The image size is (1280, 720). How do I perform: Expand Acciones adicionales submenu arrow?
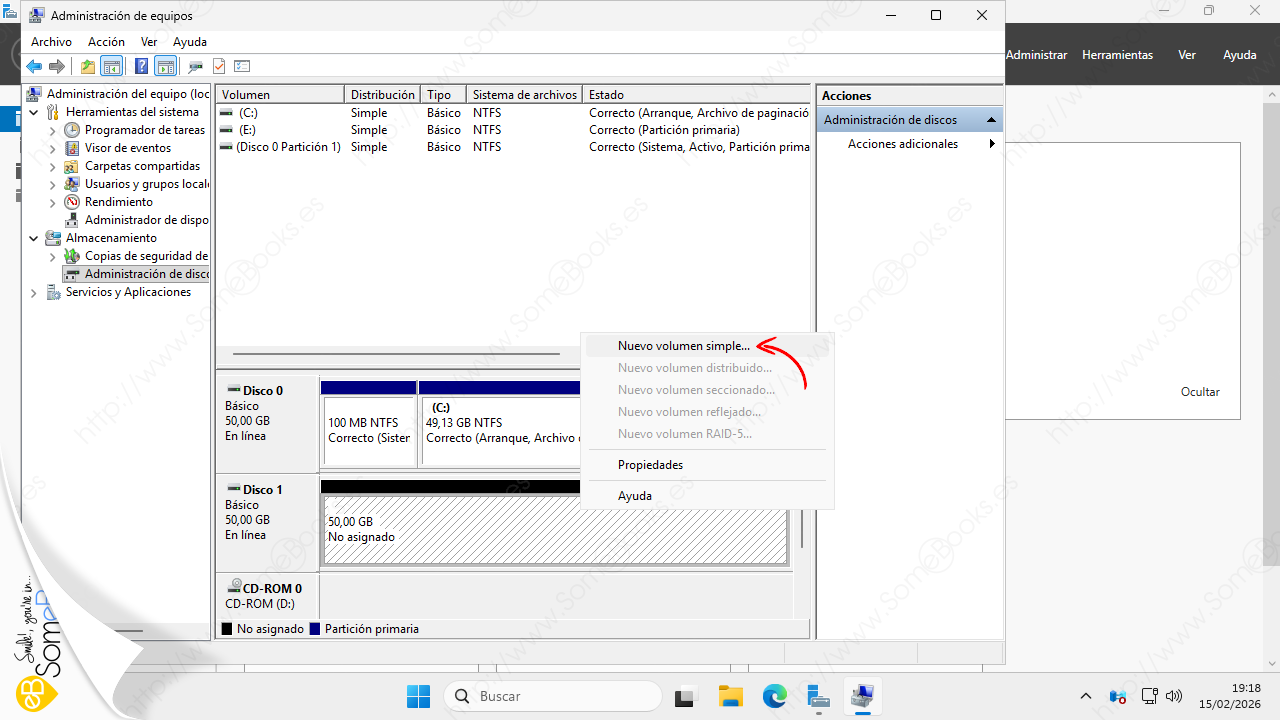992,144
